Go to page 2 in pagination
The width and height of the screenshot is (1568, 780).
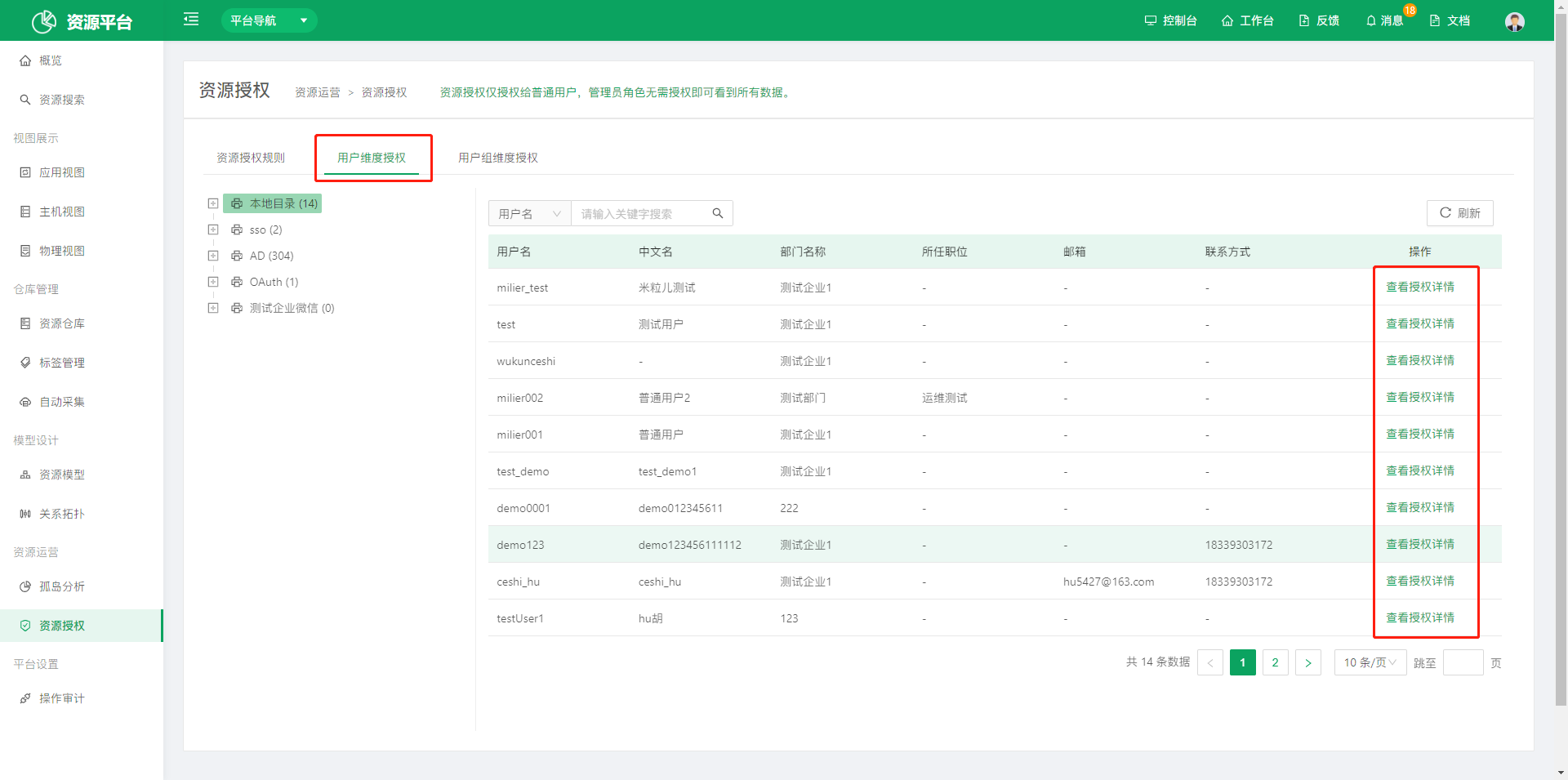1276,662
